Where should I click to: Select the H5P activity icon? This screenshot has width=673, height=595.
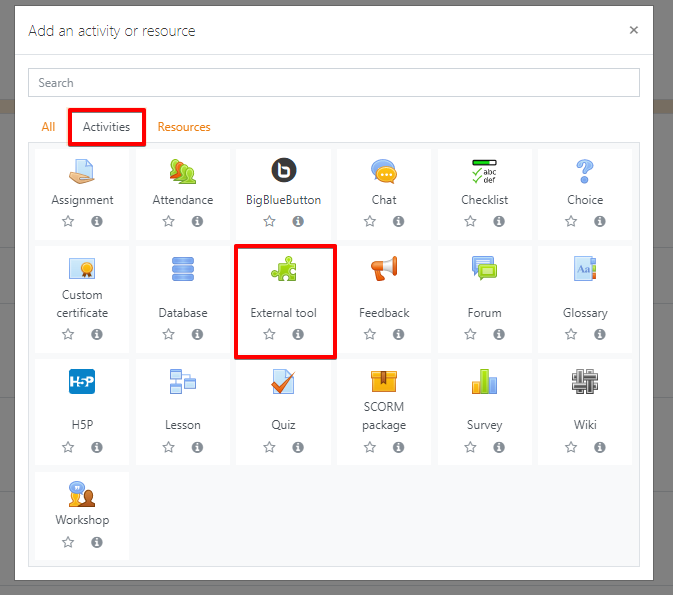pyautogui.click(x=82, y=381)
